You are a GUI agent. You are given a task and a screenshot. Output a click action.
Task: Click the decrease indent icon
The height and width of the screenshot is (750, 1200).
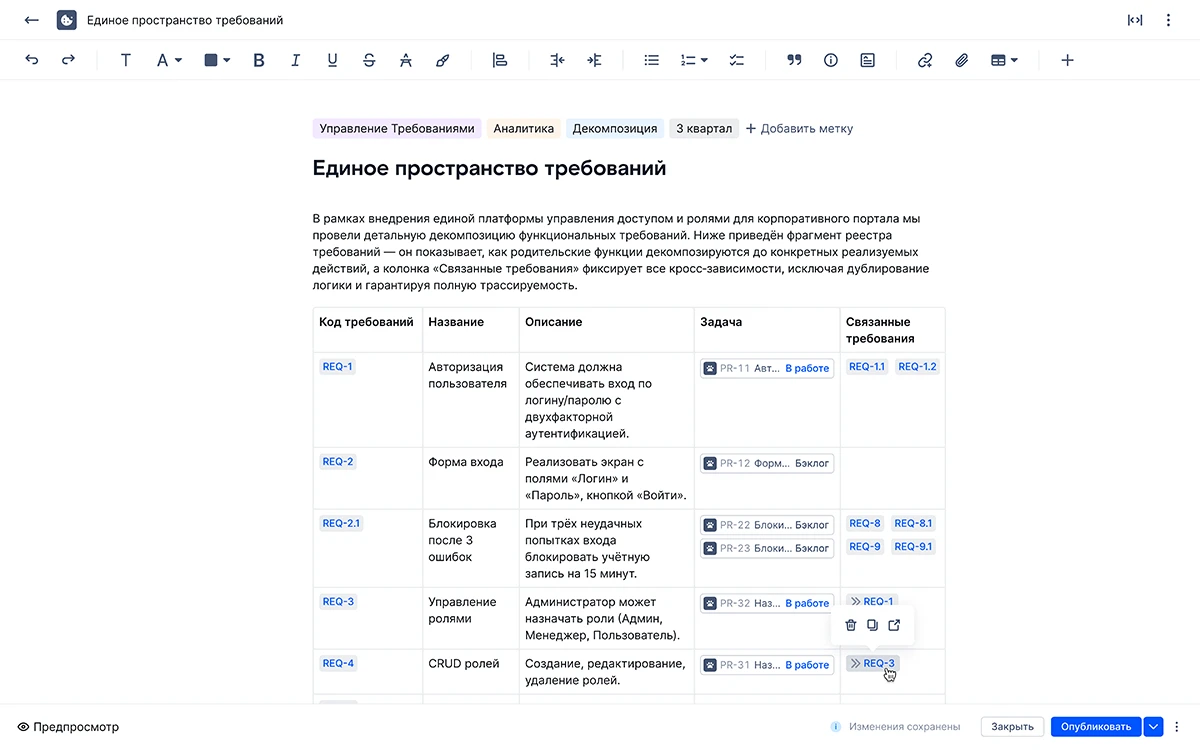click(558, 60)
